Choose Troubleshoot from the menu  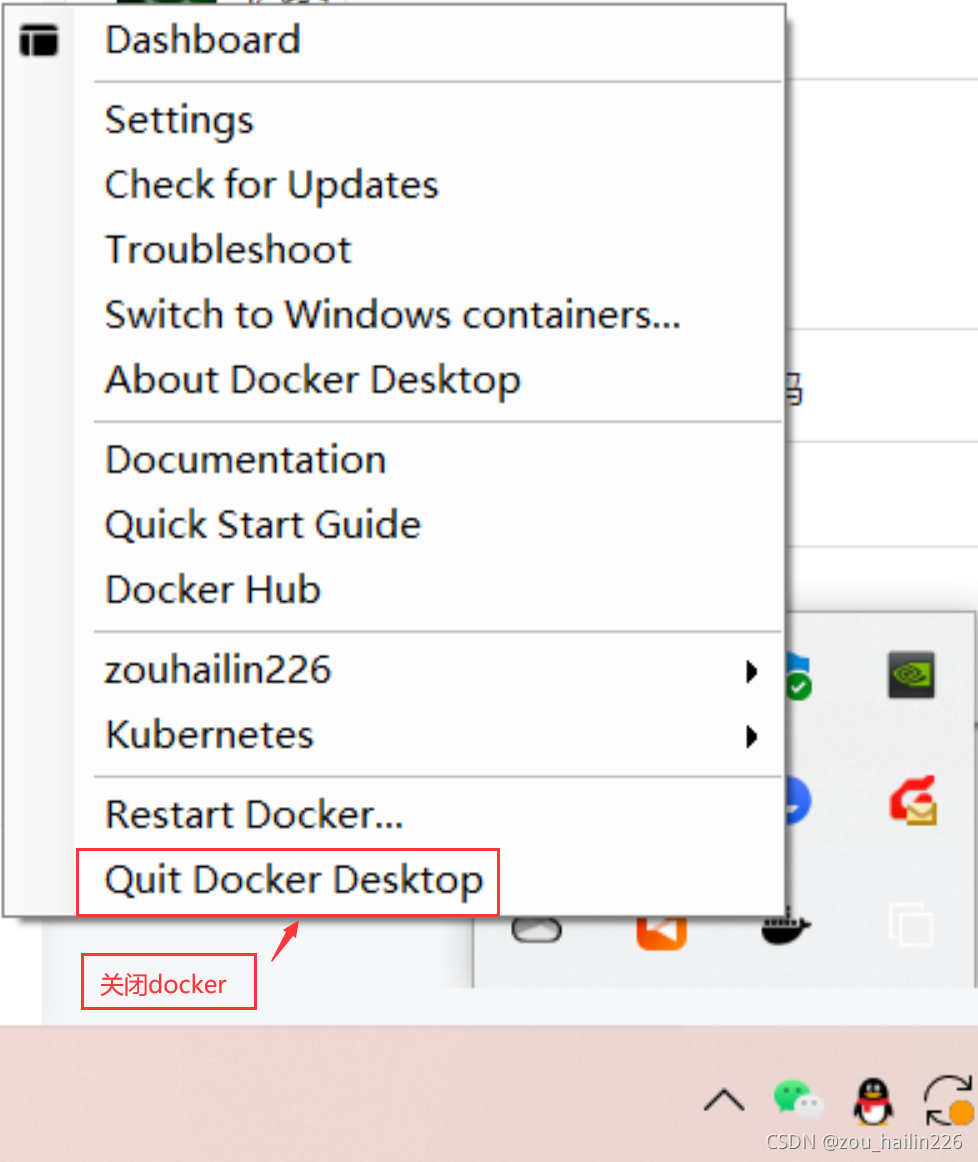(229, 250)
